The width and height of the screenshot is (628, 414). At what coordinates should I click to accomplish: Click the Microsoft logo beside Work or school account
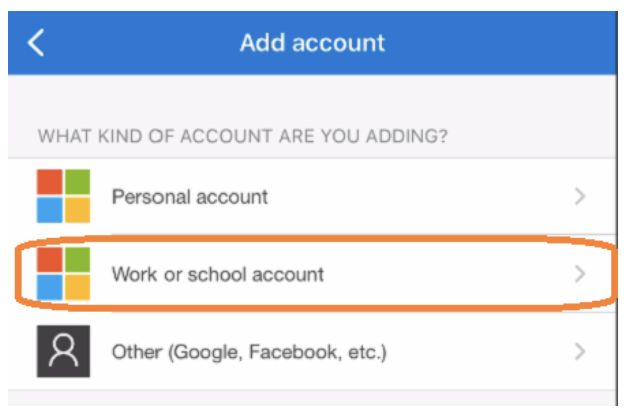63,273
